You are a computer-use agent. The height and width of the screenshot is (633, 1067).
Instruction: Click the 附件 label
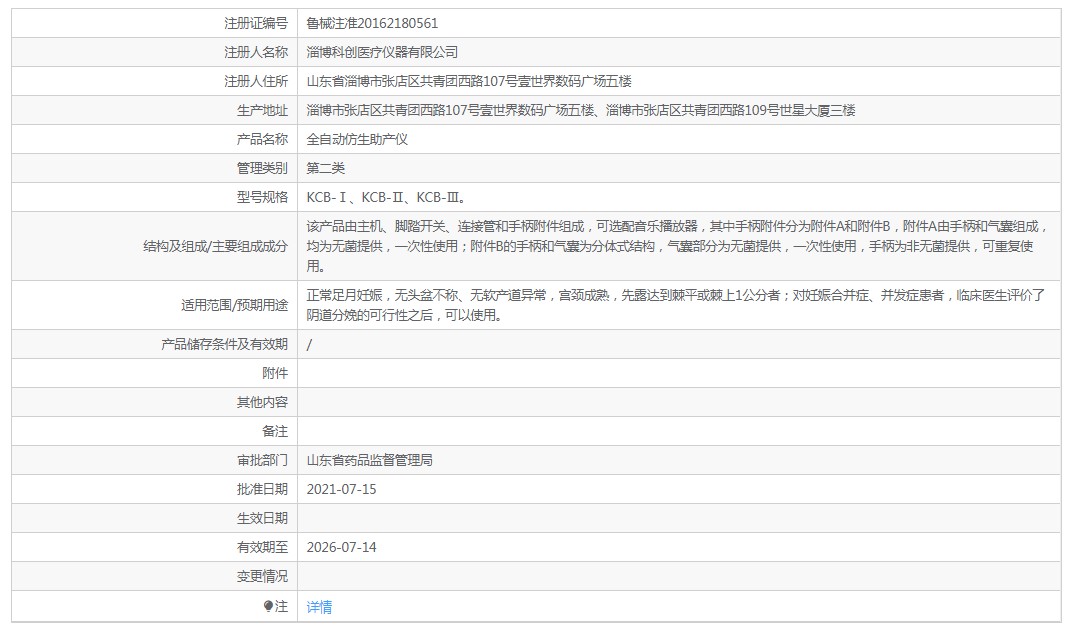275,373
